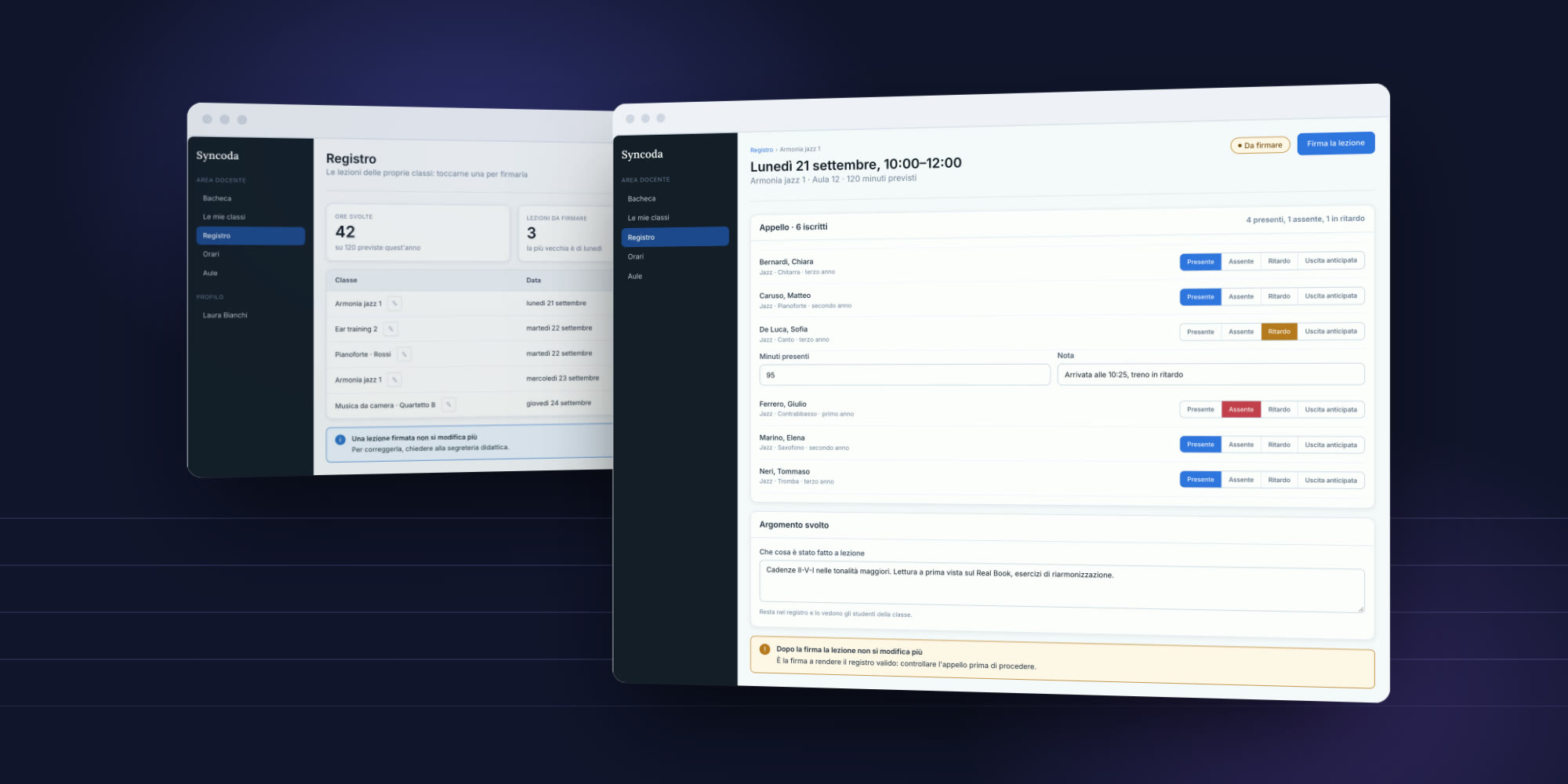Open Aule in the lesson detail window sidebar
The height and width of the screenshot is (784, 1568).
point(675,276)
